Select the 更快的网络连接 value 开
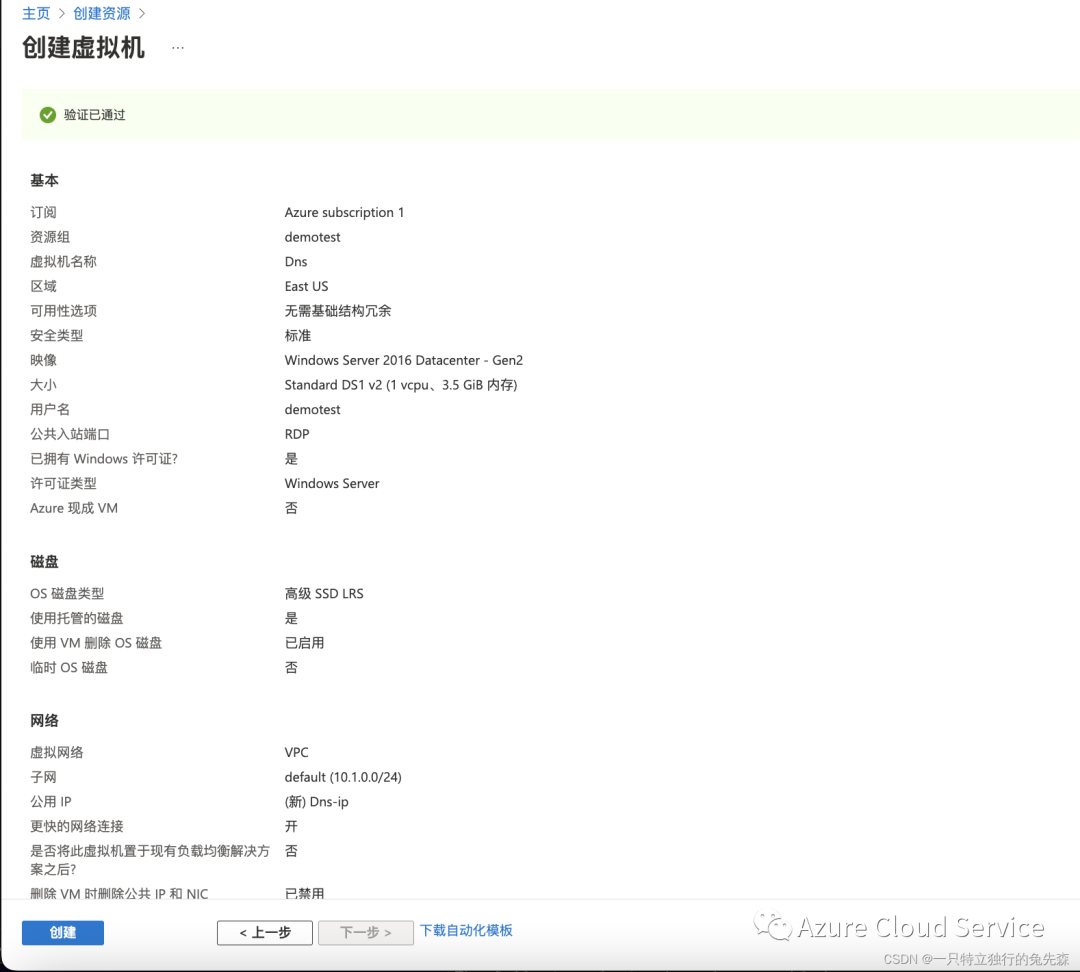 [291, 826]
